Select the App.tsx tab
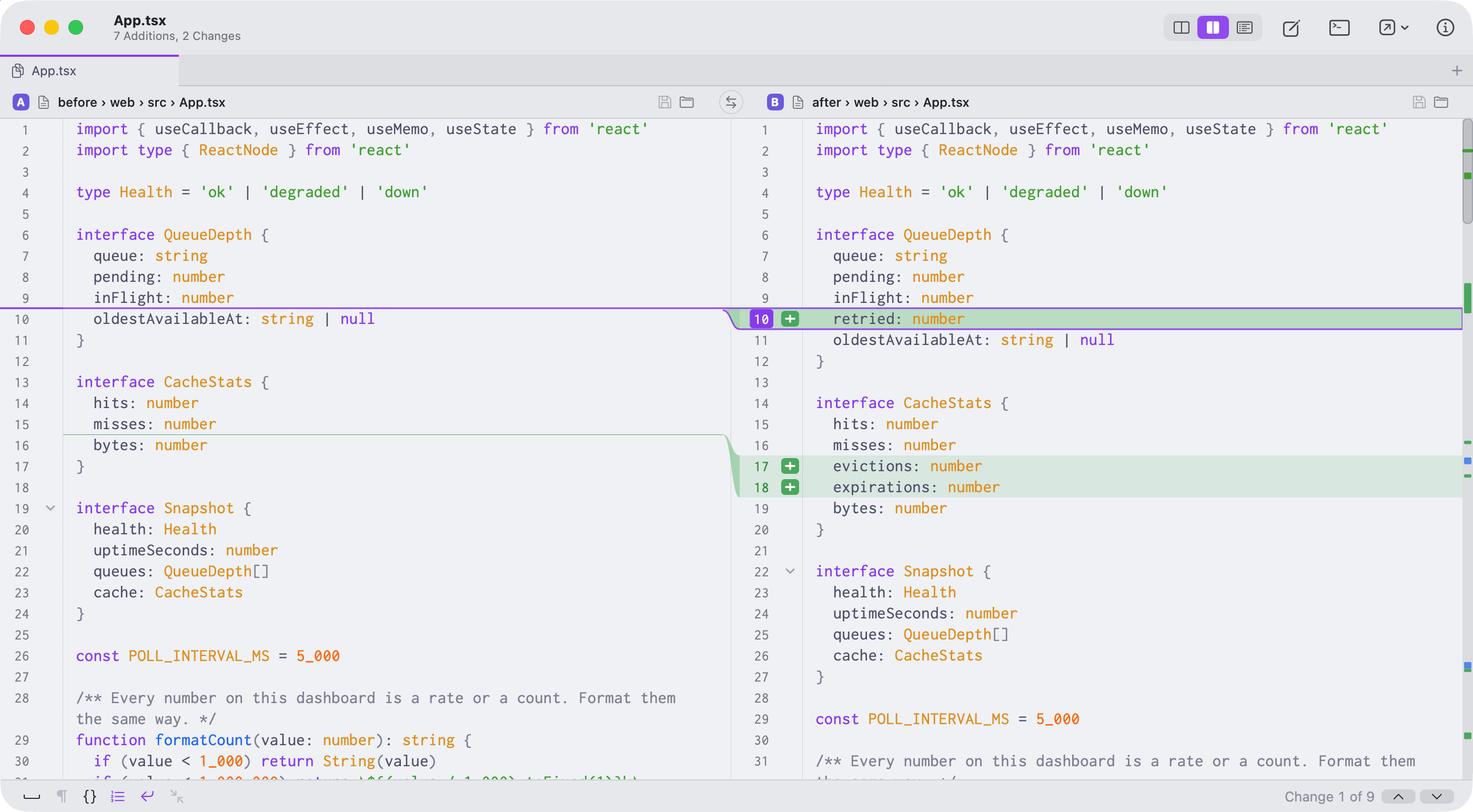This screenshot has height=812, width=1473. [x=89, y=70]
